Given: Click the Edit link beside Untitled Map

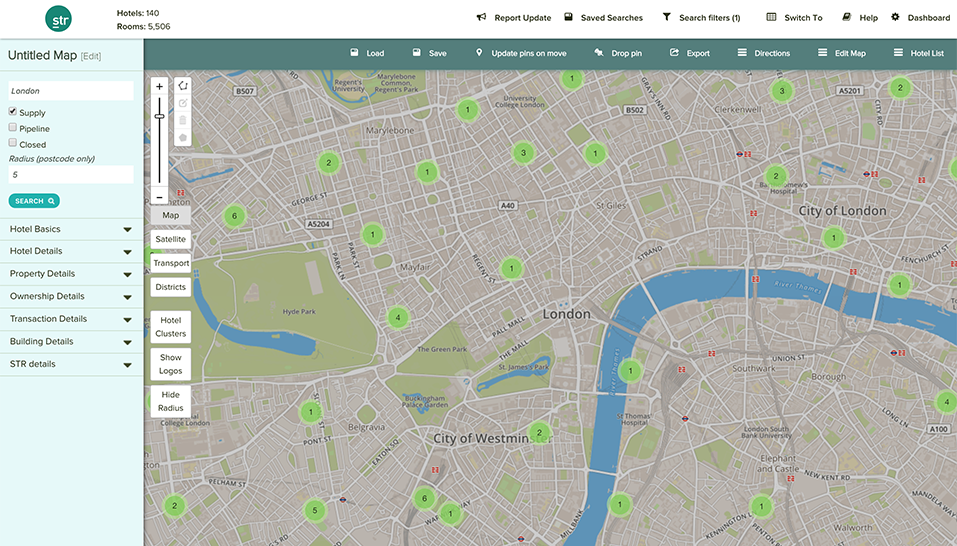Looking at the screenshot, I should point(91,57).
